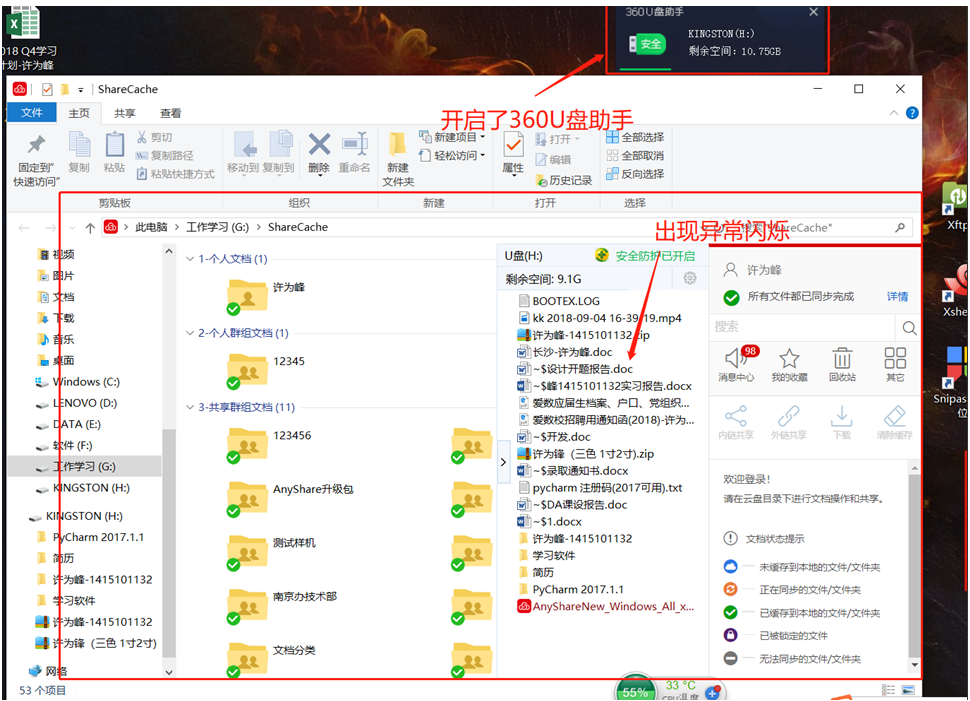This screenshot has height=701, width=970.
Task: Collapse the 2-个人群组文档 (1) group
Action: (x=190, y=333)
